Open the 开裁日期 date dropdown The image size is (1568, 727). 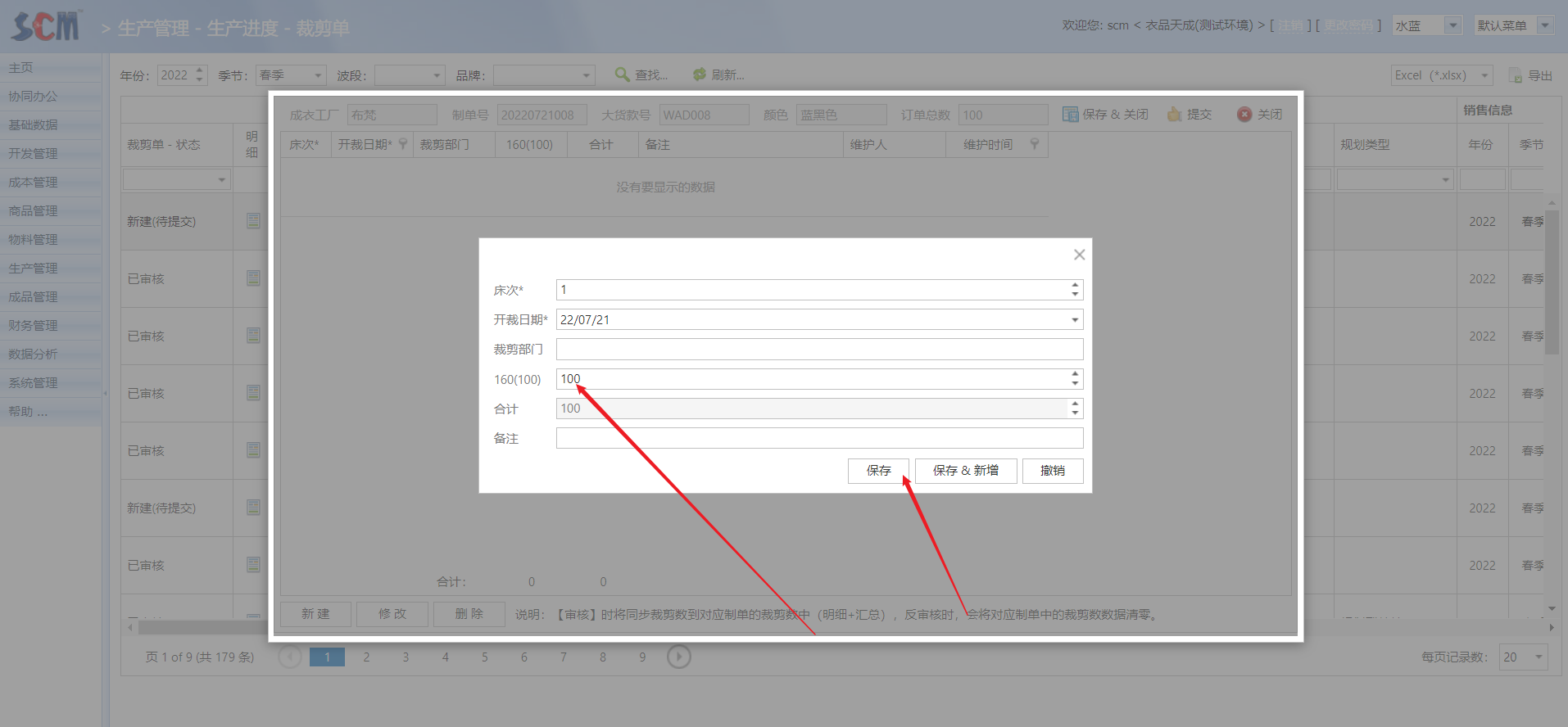(x=1074, y=320)
